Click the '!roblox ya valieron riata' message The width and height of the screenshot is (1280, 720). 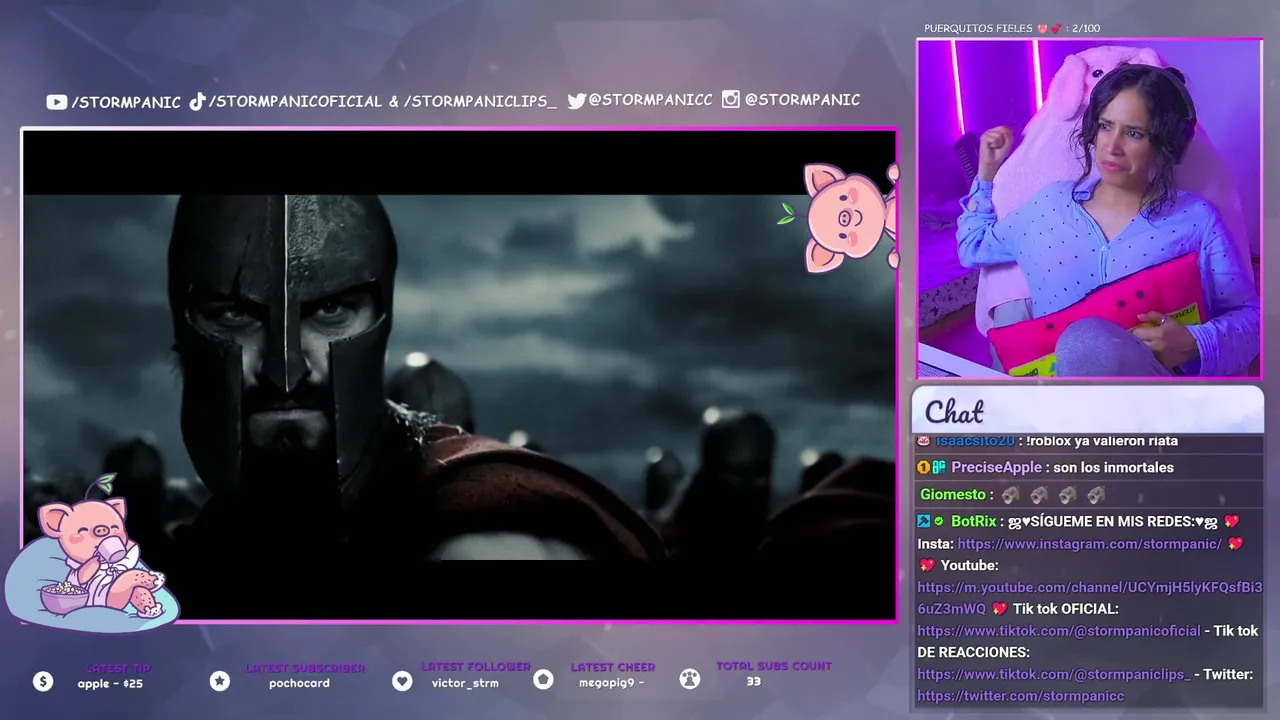click(1101, 441)
